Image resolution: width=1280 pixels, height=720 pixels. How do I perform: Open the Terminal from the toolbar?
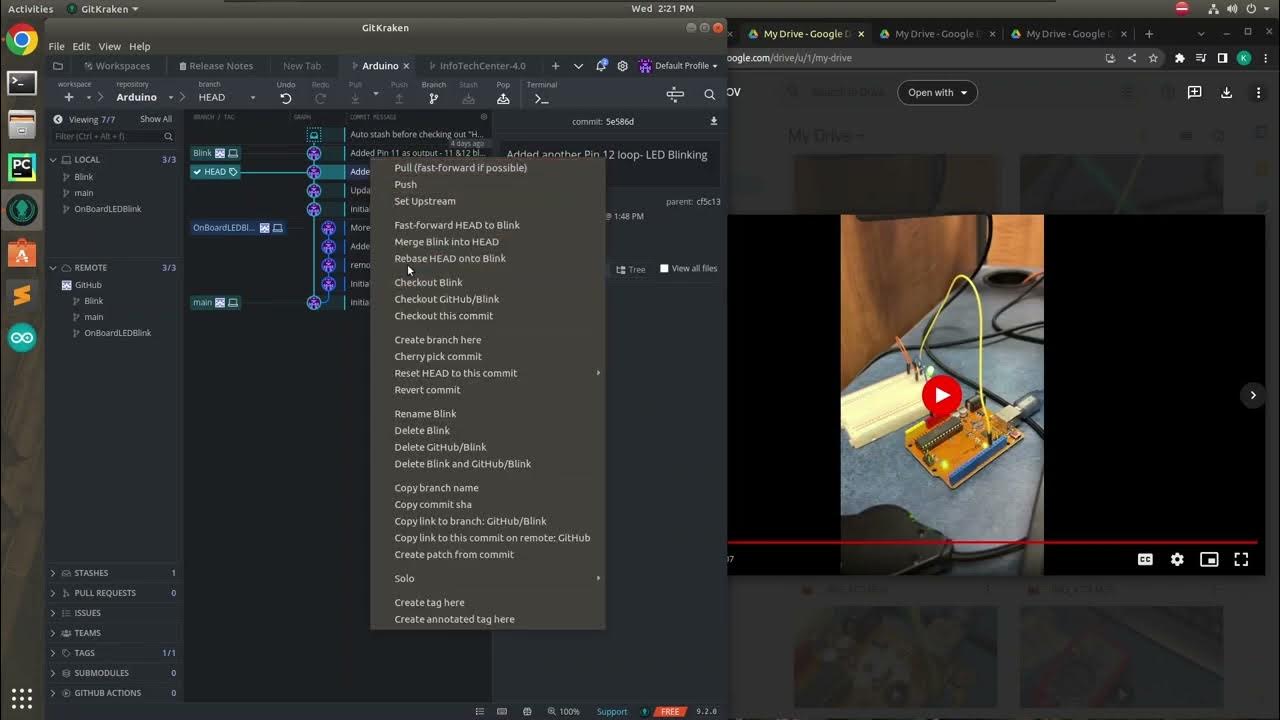point(542,98)
